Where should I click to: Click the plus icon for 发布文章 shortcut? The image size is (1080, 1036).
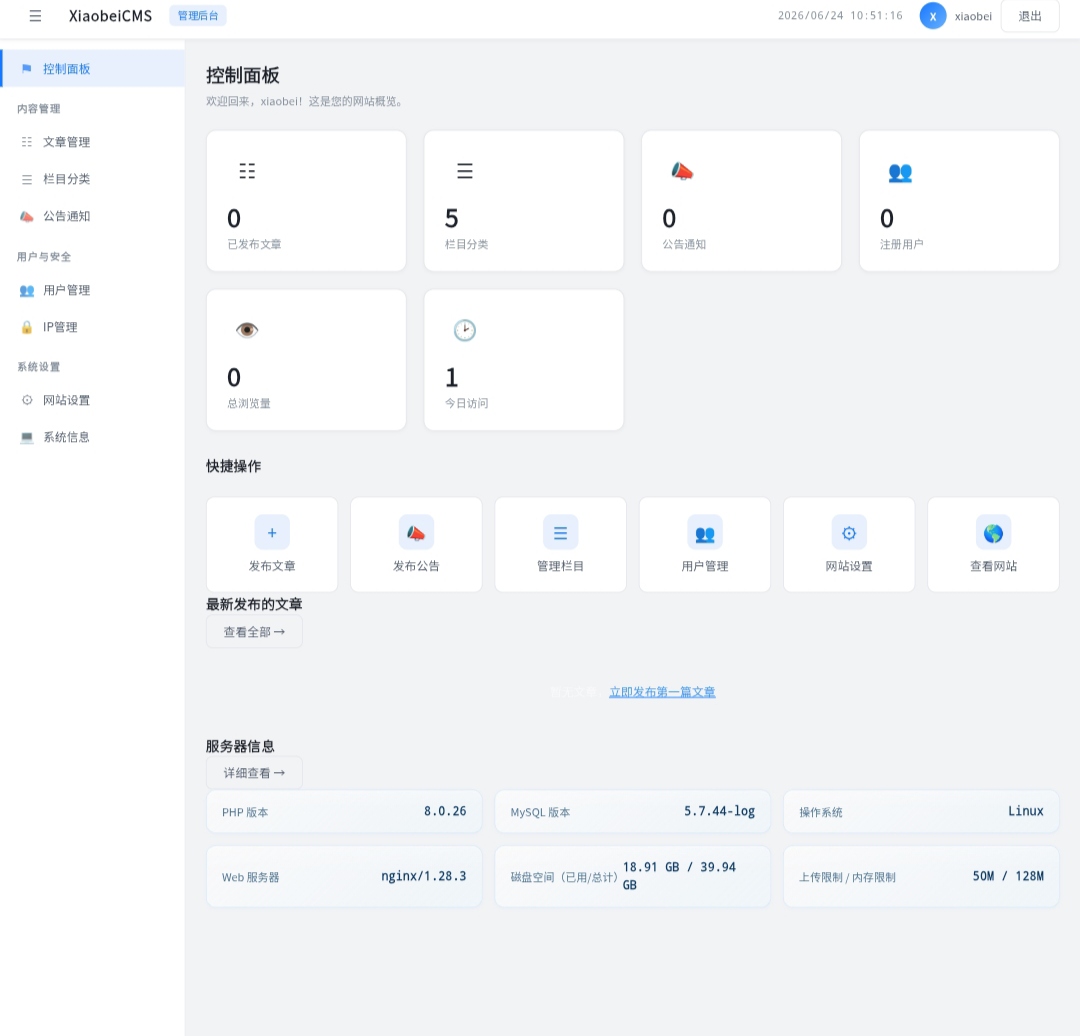coord(272,532)
